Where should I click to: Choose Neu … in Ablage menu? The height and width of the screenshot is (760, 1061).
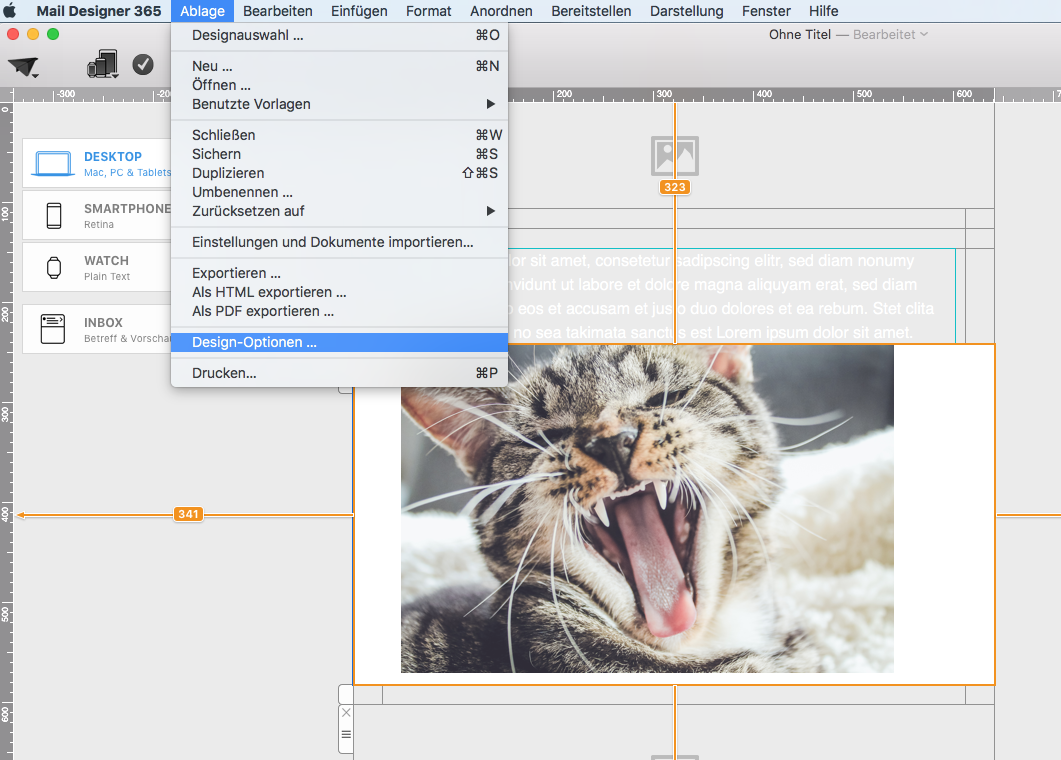click(x=340, y=66)
